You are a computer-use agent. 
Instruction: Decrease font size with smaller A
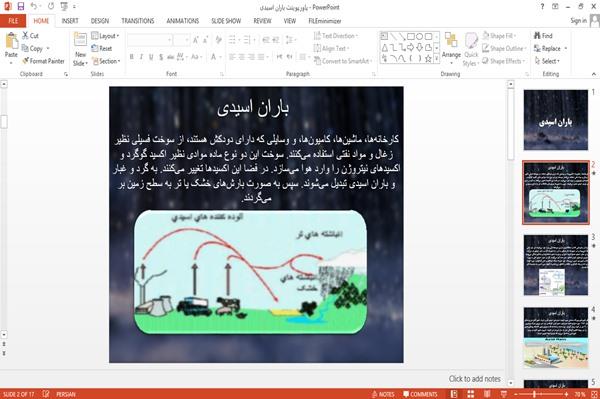[x=205, y=40]
